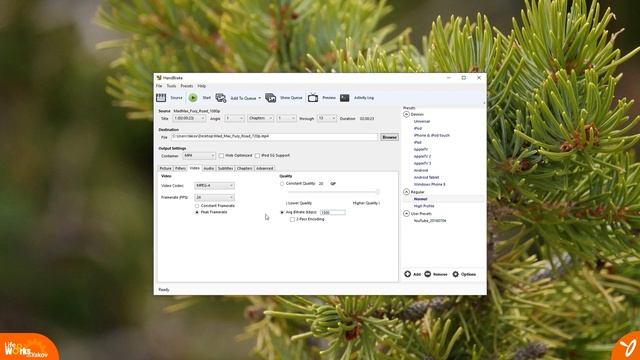This screenshot has height=360, width=640.
Task: Click the green Start encode icon
Action: [x=193, y=98]
